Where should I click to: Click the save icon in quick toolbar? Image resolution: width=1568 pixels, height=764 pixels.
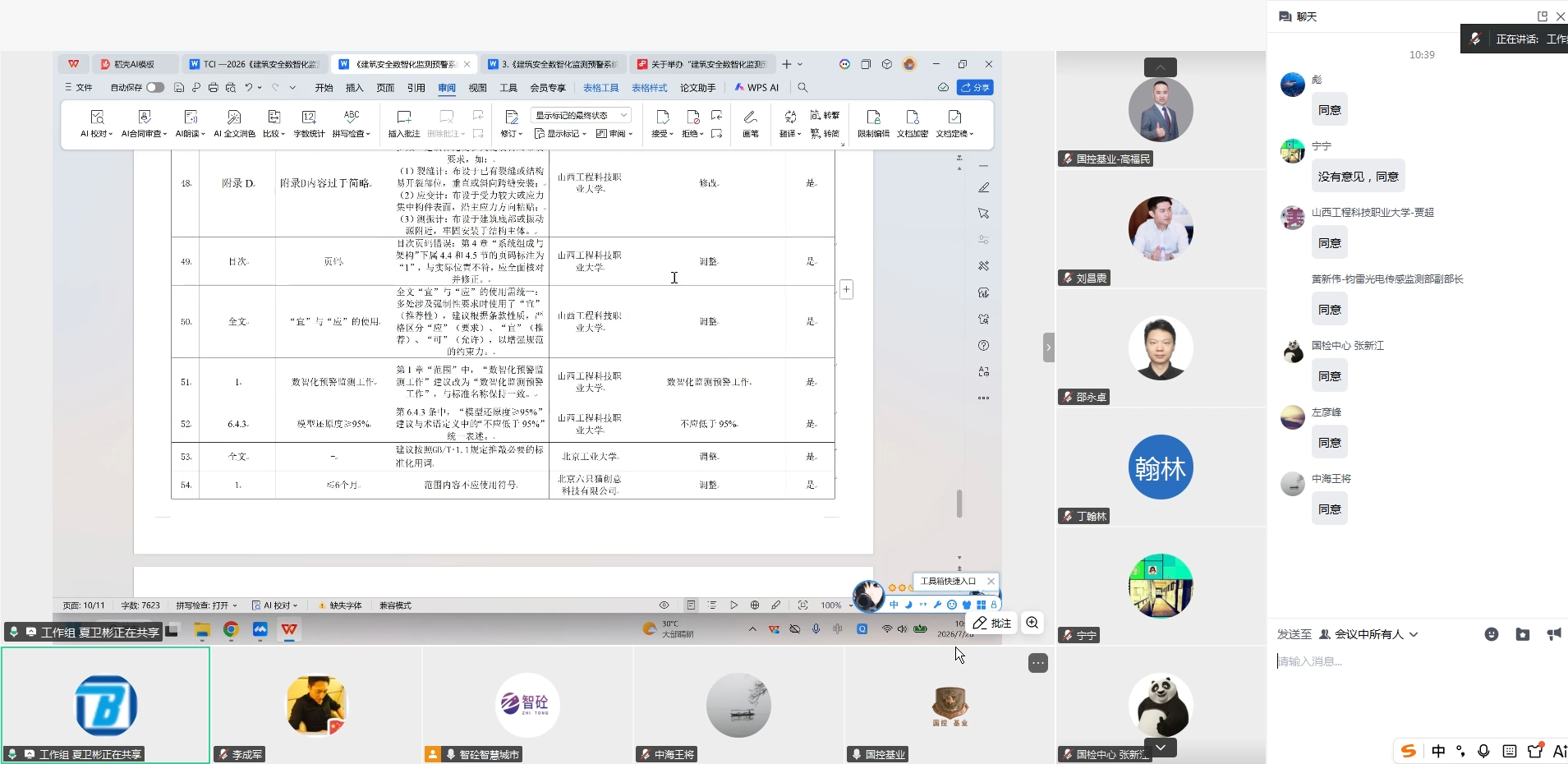(x=178, y=87)
